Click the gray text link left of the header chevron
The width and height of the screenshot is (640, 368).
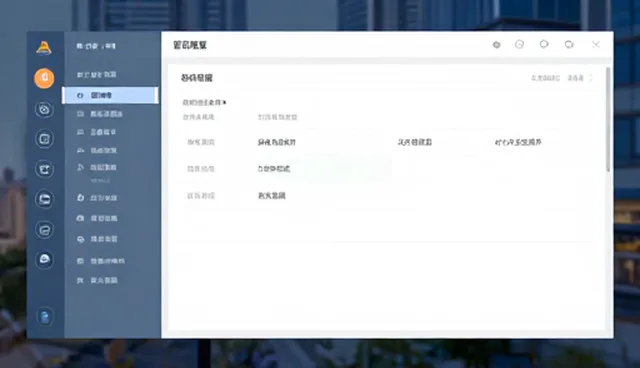point(576,78)
